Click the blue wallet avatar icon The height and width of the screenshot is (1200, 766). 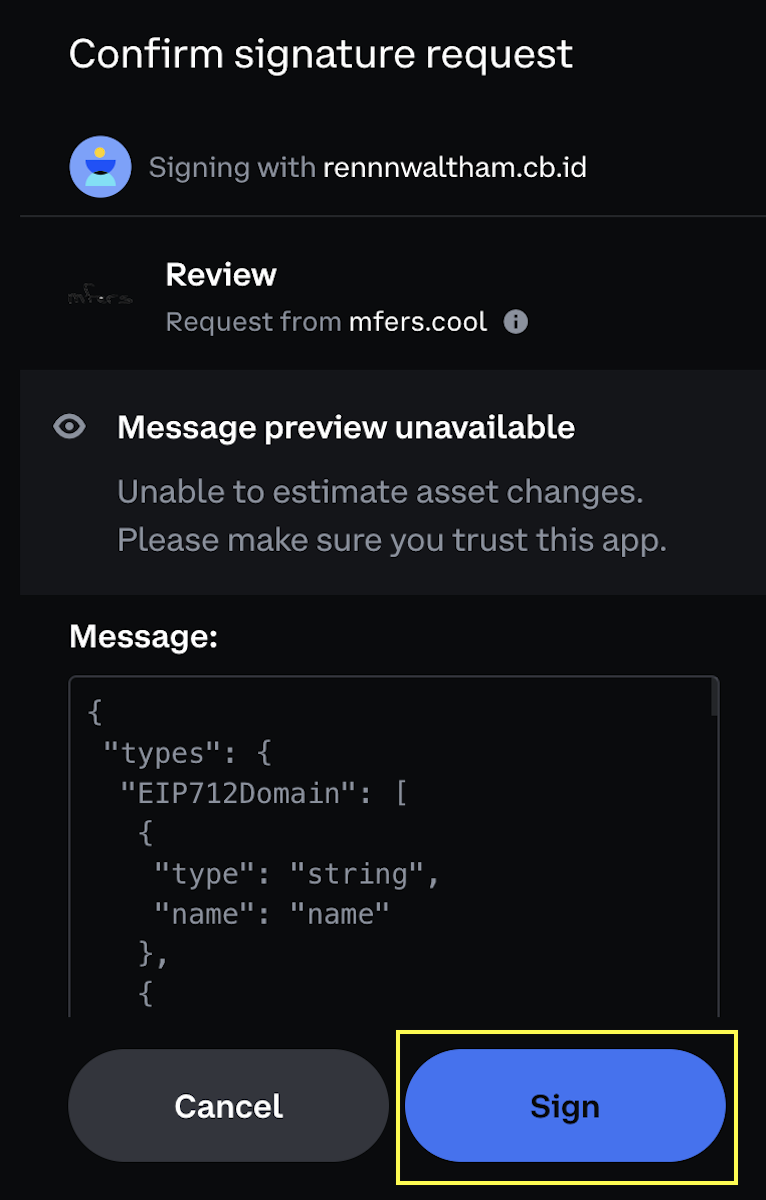(x=101, y=166)
